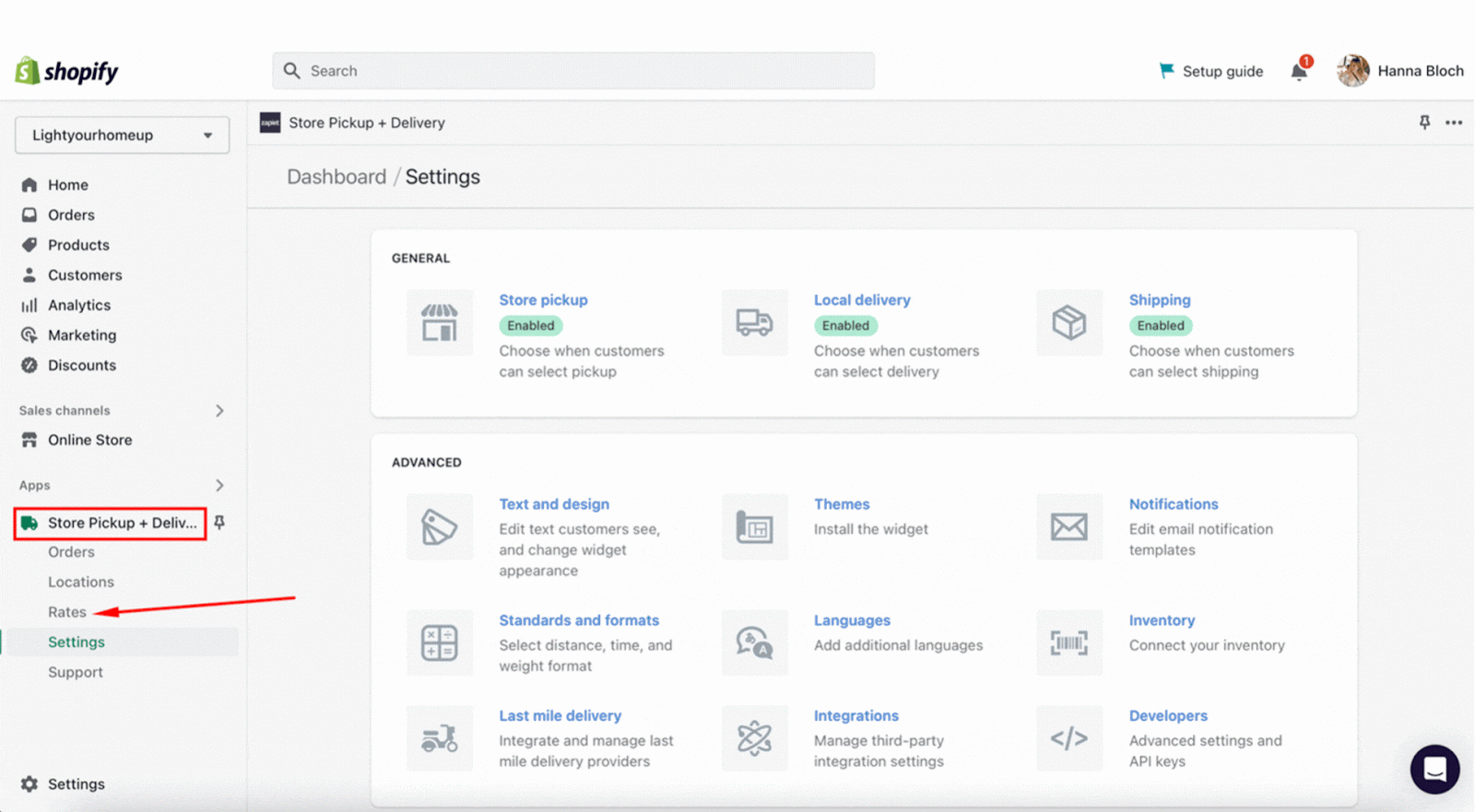Image resolution: width=1475 pixels, height=812 pixels.
Task: Click Store Pickup + Delivery app logo in header
Action: (270, 123)
